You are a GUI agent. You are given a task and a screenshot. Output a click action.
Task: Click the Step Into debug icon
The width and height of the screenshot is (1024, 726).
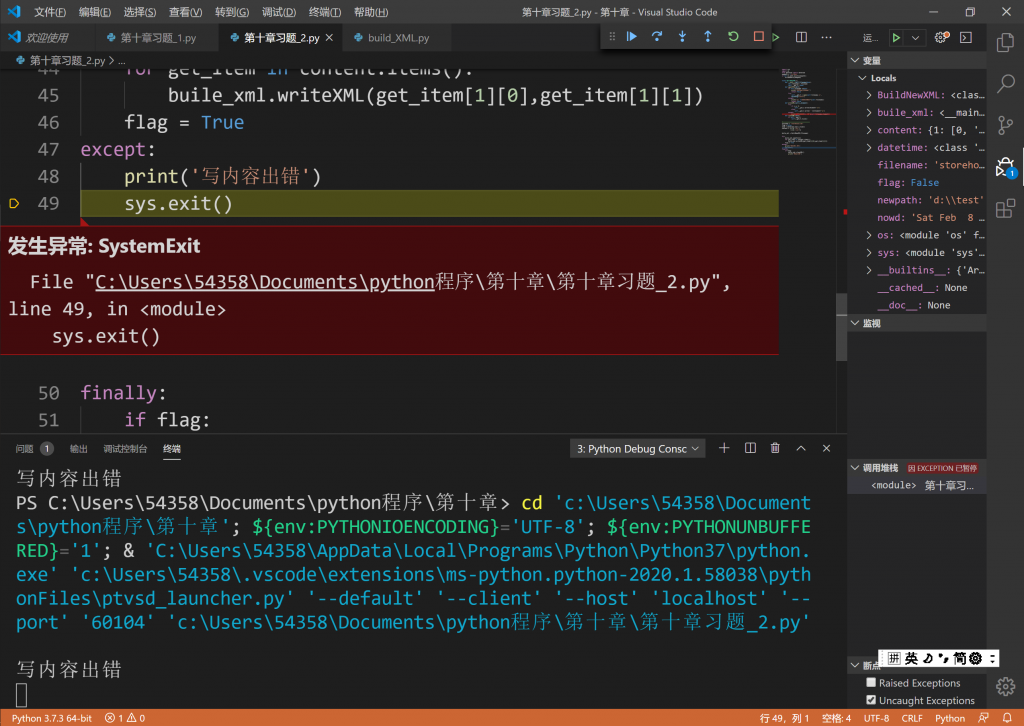tap(683, 37)
